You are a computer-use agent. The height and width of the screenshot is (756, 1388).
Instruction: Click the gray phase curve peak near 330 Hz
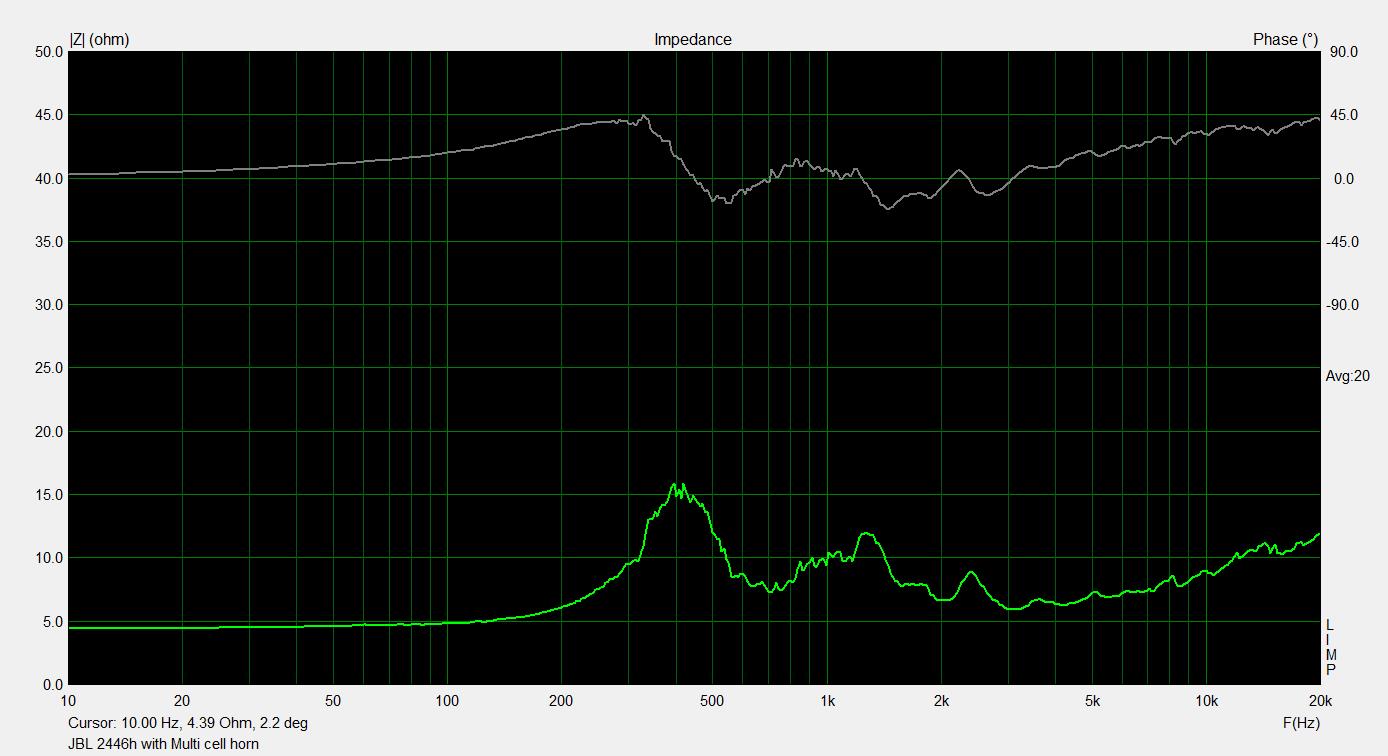(x=645, y=117)
